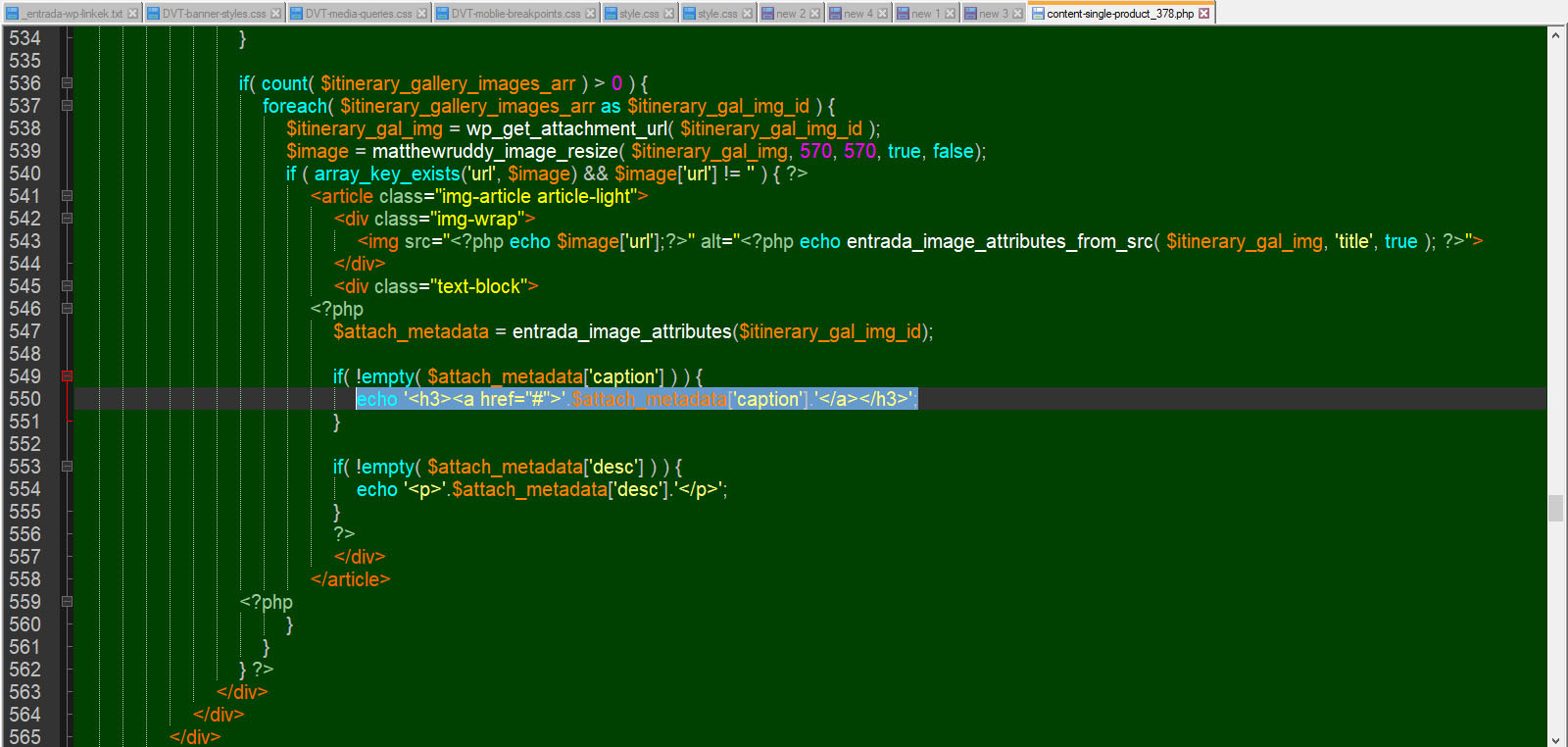Collapse the article fold marker at line 541
1568x747 pixels.
point(67,196)
